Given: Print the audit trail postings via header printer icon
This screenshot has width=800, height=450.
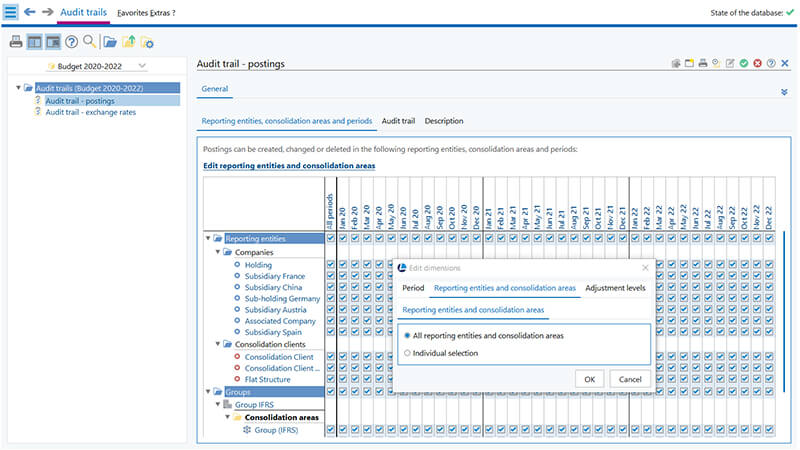Looking at the screenshot, I should [703, 63].
